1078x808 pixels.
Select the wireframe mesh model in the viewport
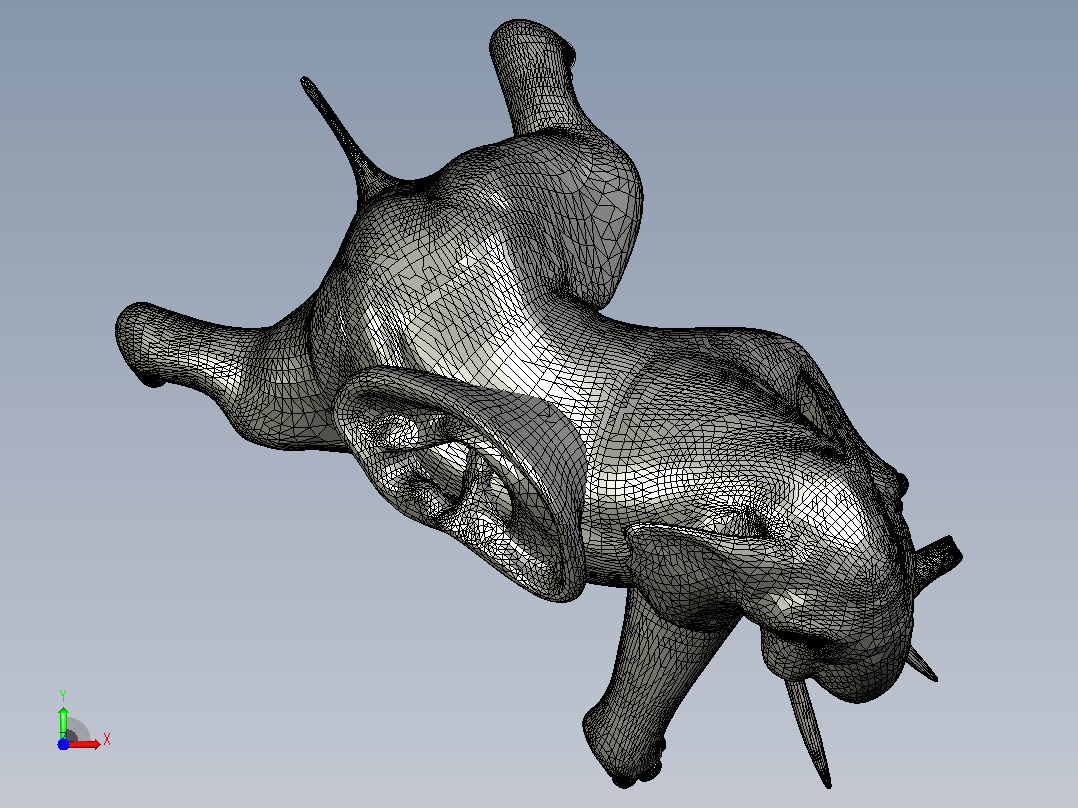click(539, 404)
